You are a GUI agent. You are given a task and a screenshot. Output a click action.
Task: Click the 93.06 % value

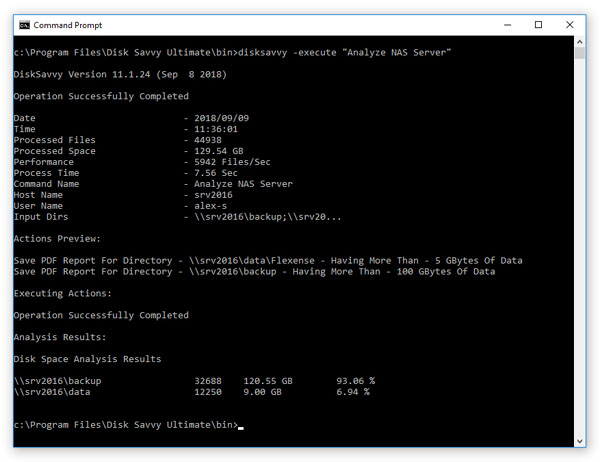click(355, 381)
